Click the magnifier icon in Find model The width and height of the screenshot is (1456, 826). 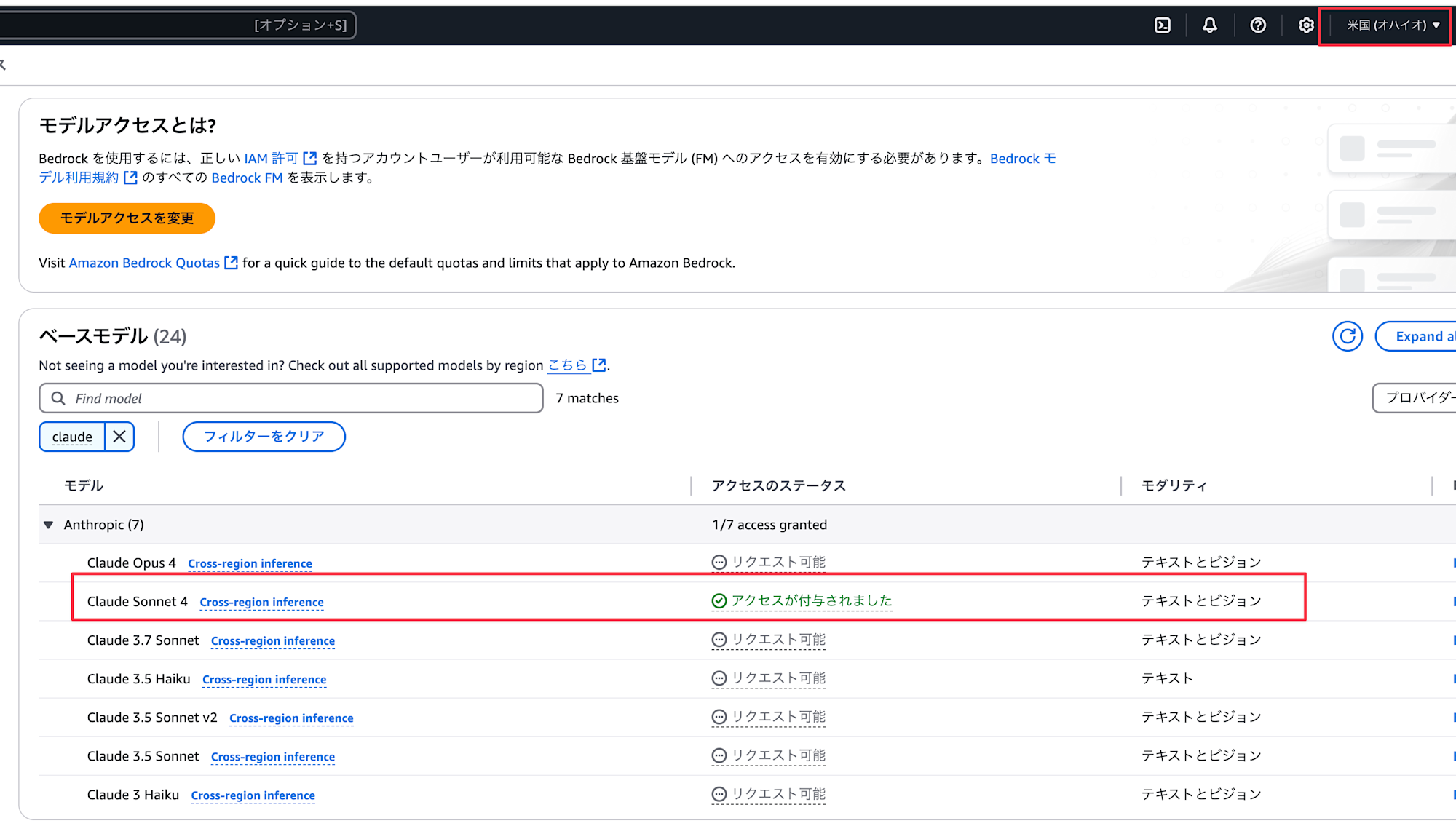tap(58, 398)
